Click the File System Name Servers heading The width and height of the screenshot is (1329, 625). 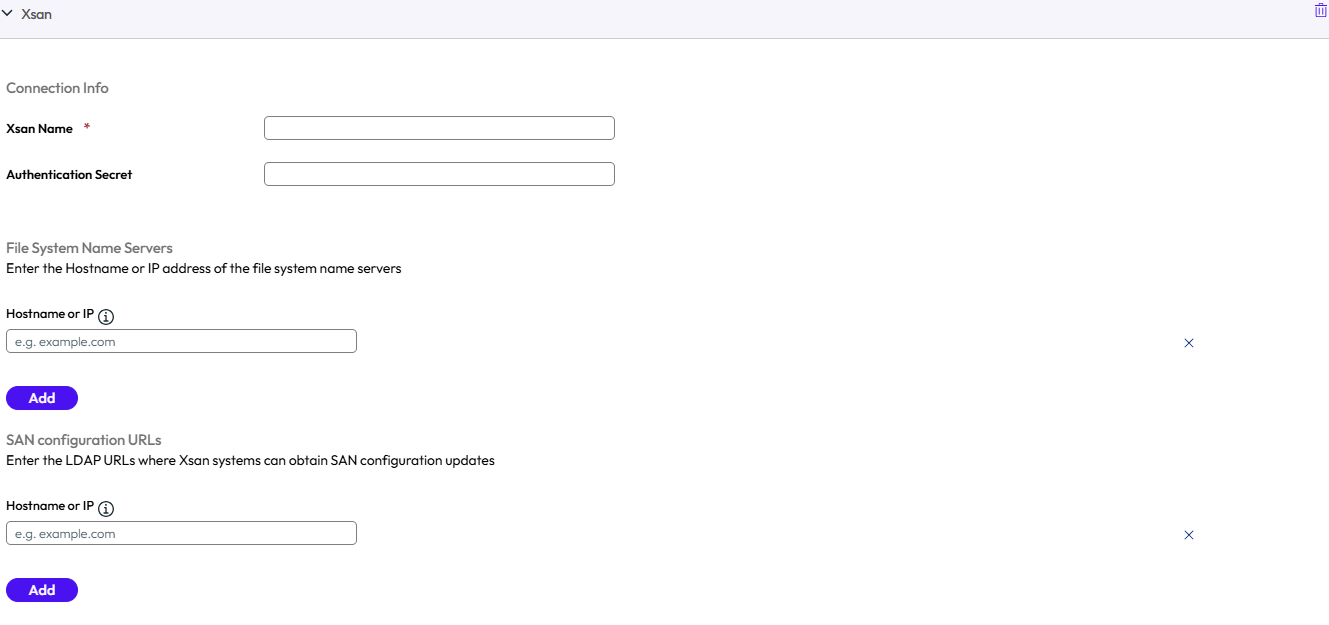(x=89, y=248)
